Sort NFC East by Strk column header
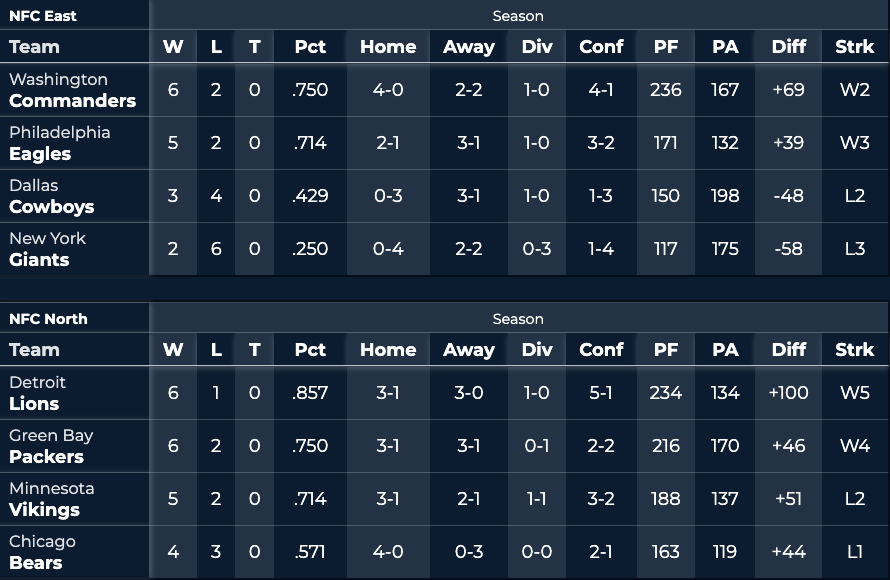 pyautogui.click(x=854, y=46)
